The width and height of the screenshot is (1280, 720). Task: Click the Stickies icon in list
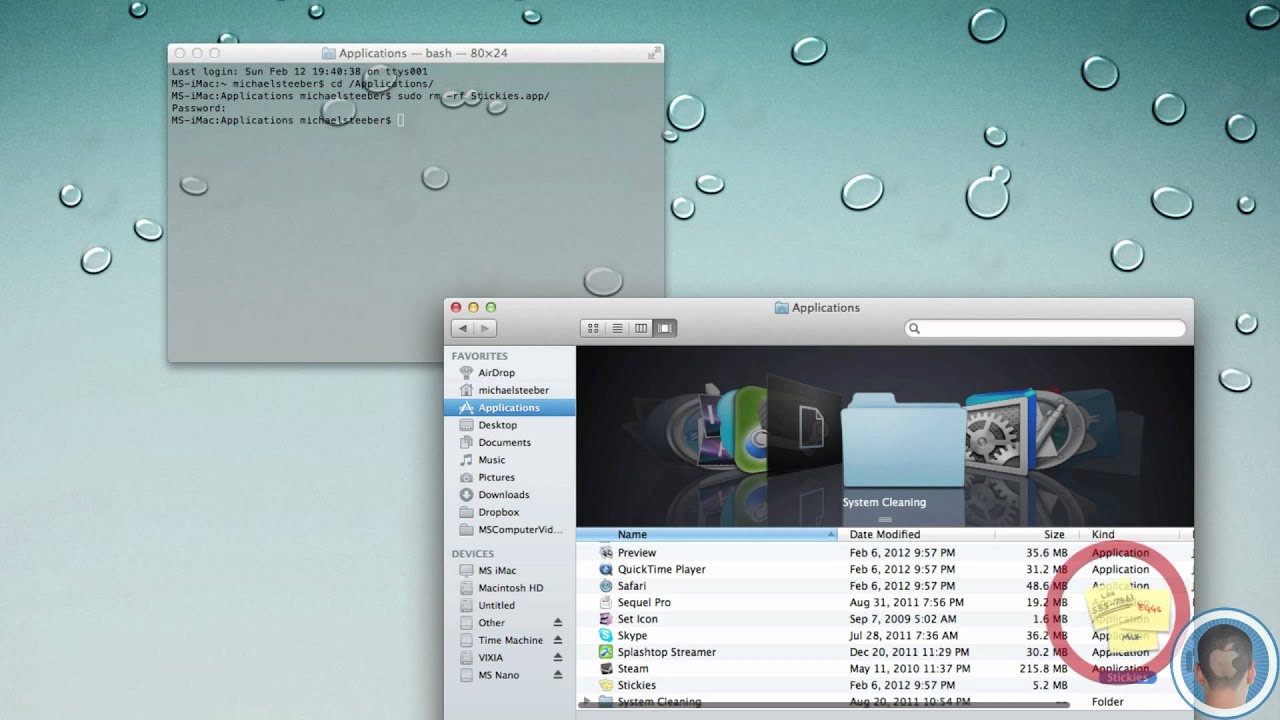click(606, 686)
